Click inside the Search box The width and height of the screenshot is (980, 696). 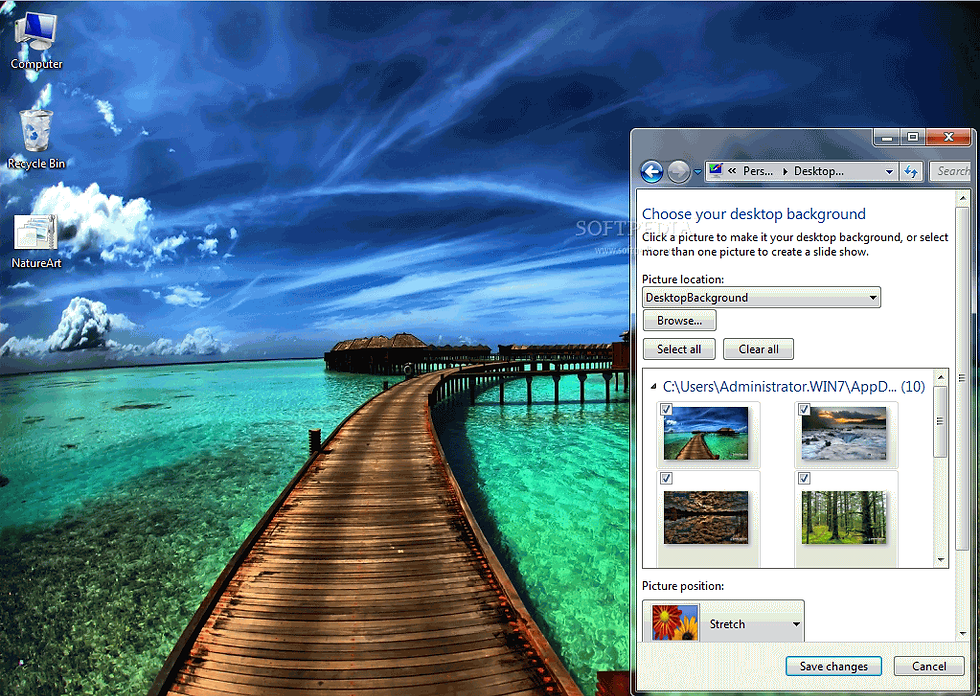coord(955,171)
